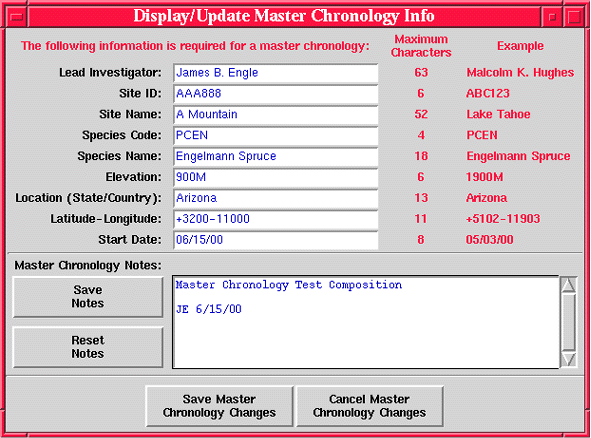The width and height of the screenshot is (591, 438).
Task: Select the Site Name input field
Action: click(276, 115)
